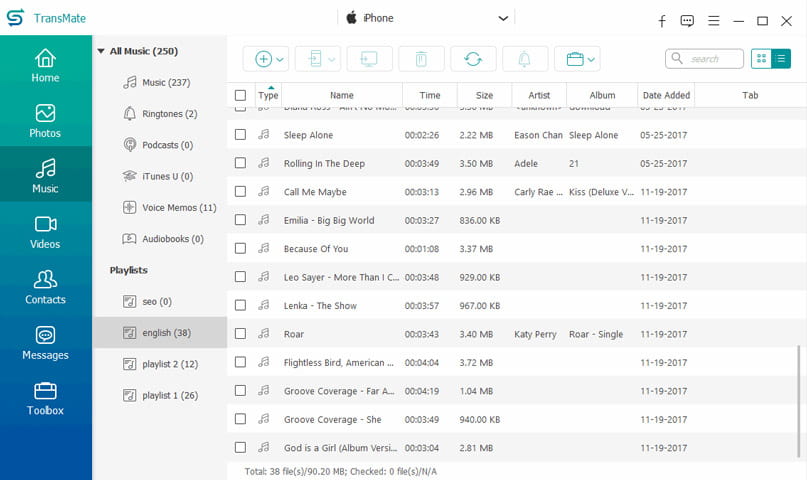
Task: Open the feedback chat bubble icon
Action: (687, 21)
